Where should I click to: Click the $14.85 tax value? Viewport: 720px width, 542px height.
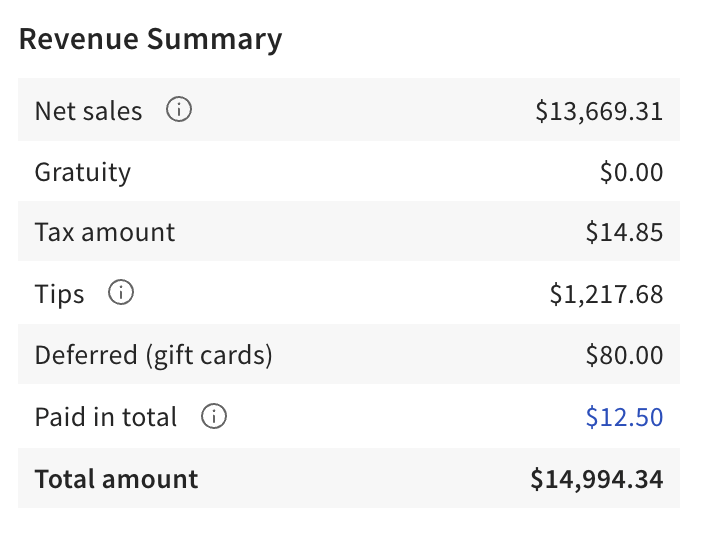click(624, 233)
